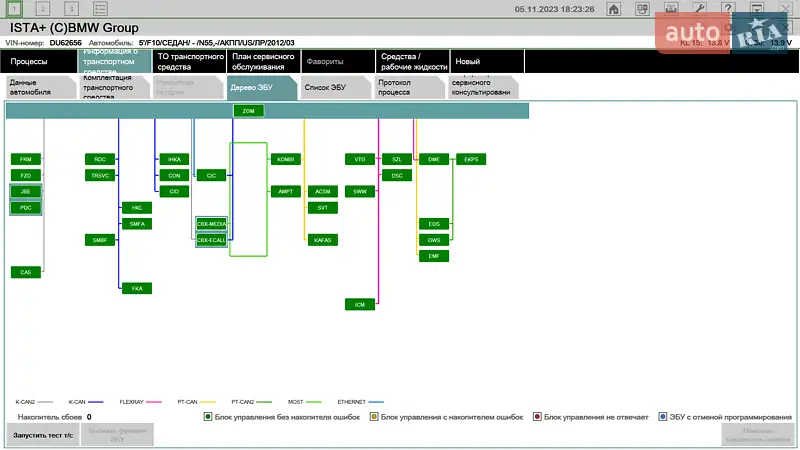Click the dropdown arrow icon in top toolbar
Screen dimensions: 800x450
[757, 8]
